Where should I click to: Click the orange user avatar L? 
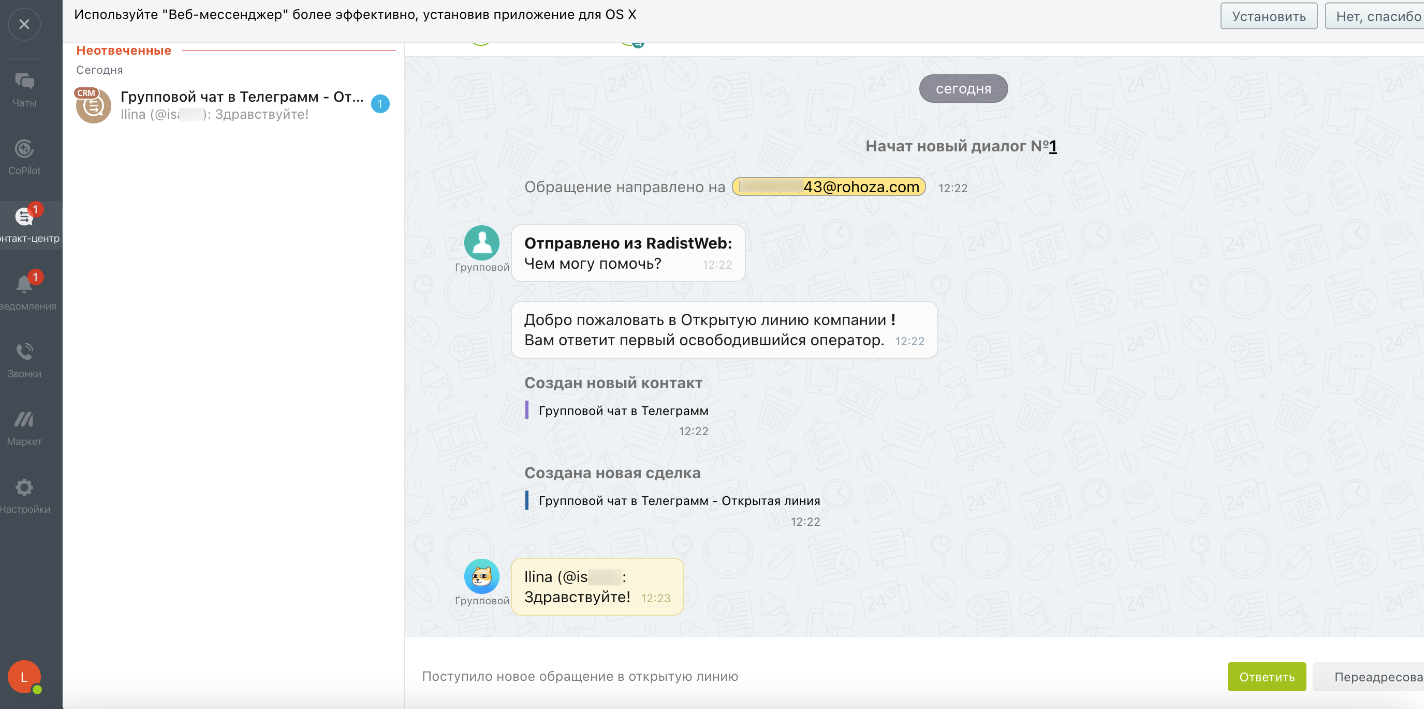24,677
